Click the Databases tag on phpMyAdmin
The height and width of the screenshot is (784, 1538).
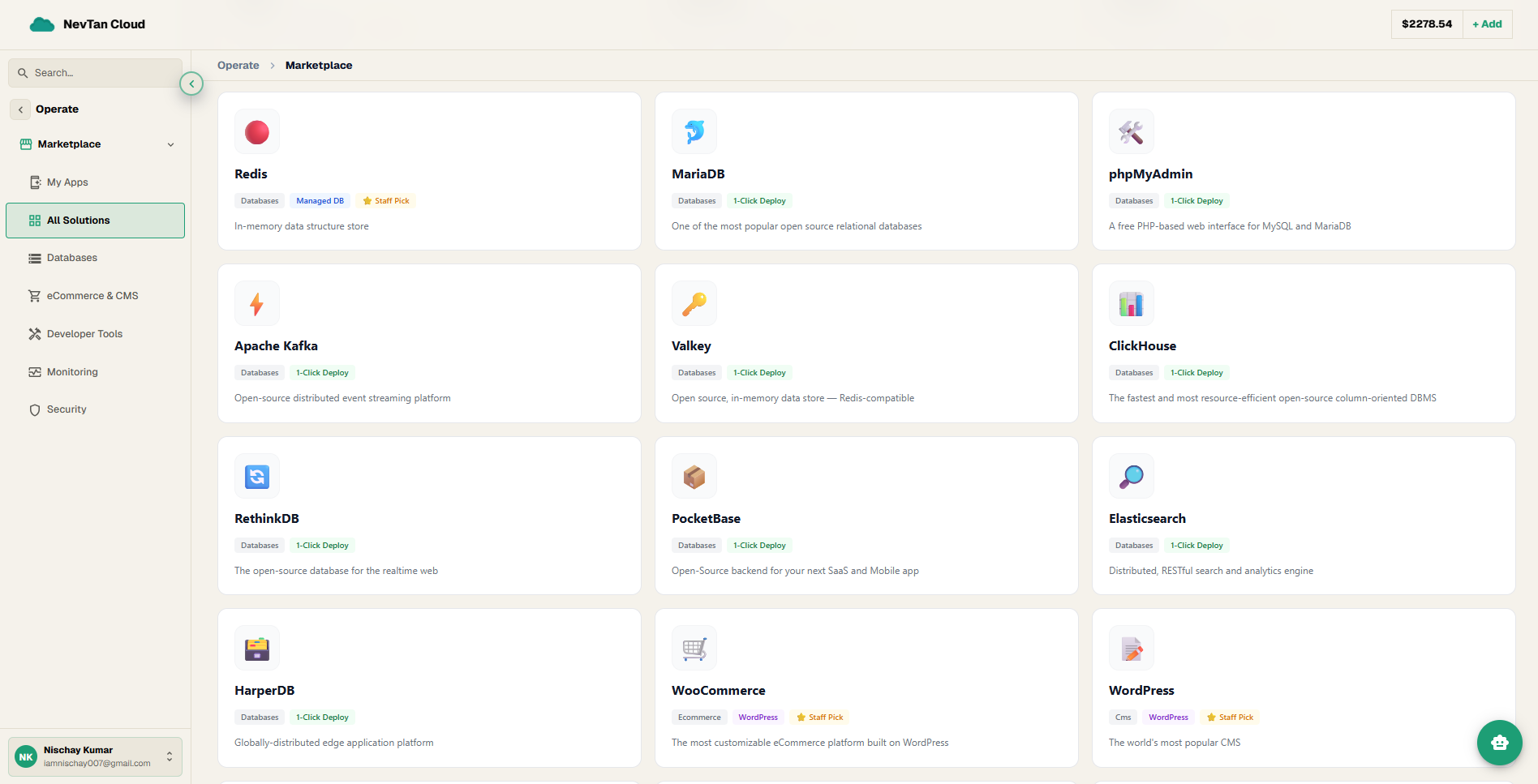(1134, 201)
